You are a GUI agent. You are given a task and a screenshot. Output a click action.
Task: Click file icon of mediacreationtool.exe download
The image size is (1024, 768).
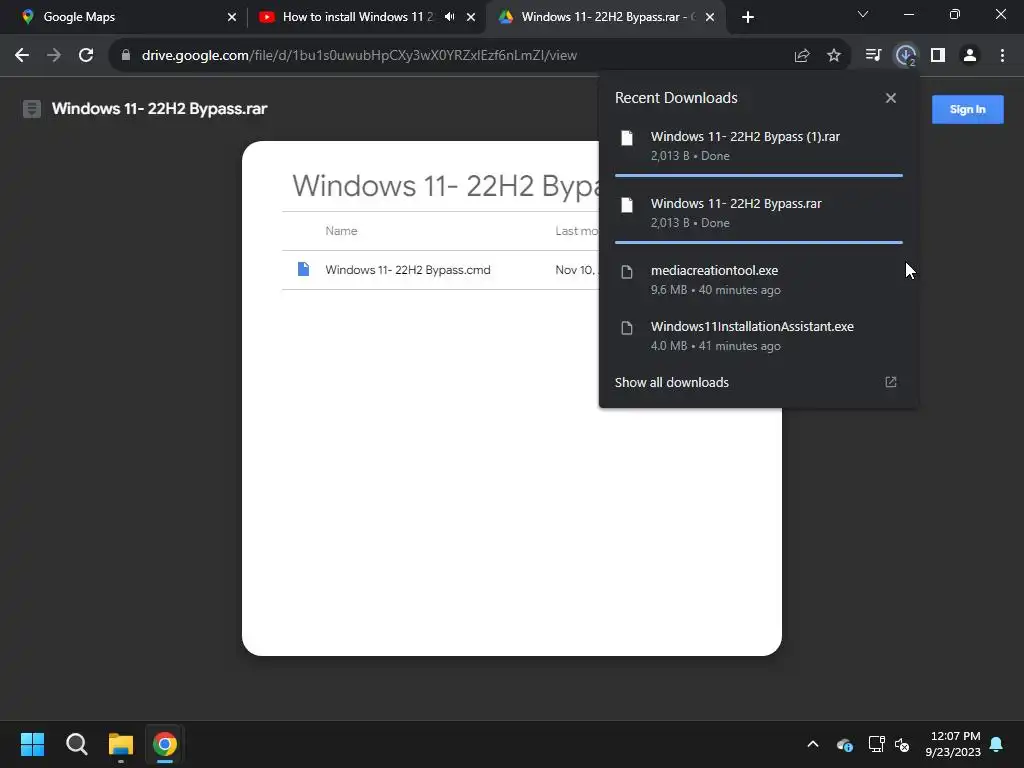click(x=627, y=272)
